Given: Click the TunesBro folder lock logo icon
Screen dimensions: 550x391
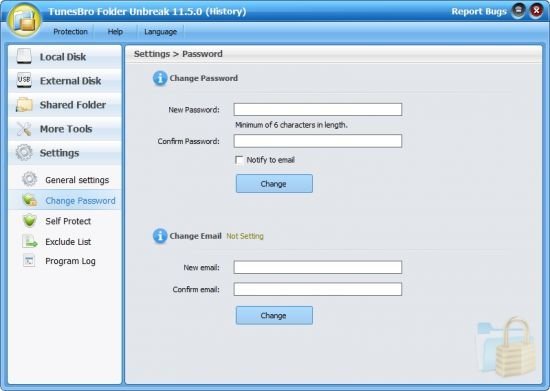Looking at the screenshot, I should pos(24,20).
